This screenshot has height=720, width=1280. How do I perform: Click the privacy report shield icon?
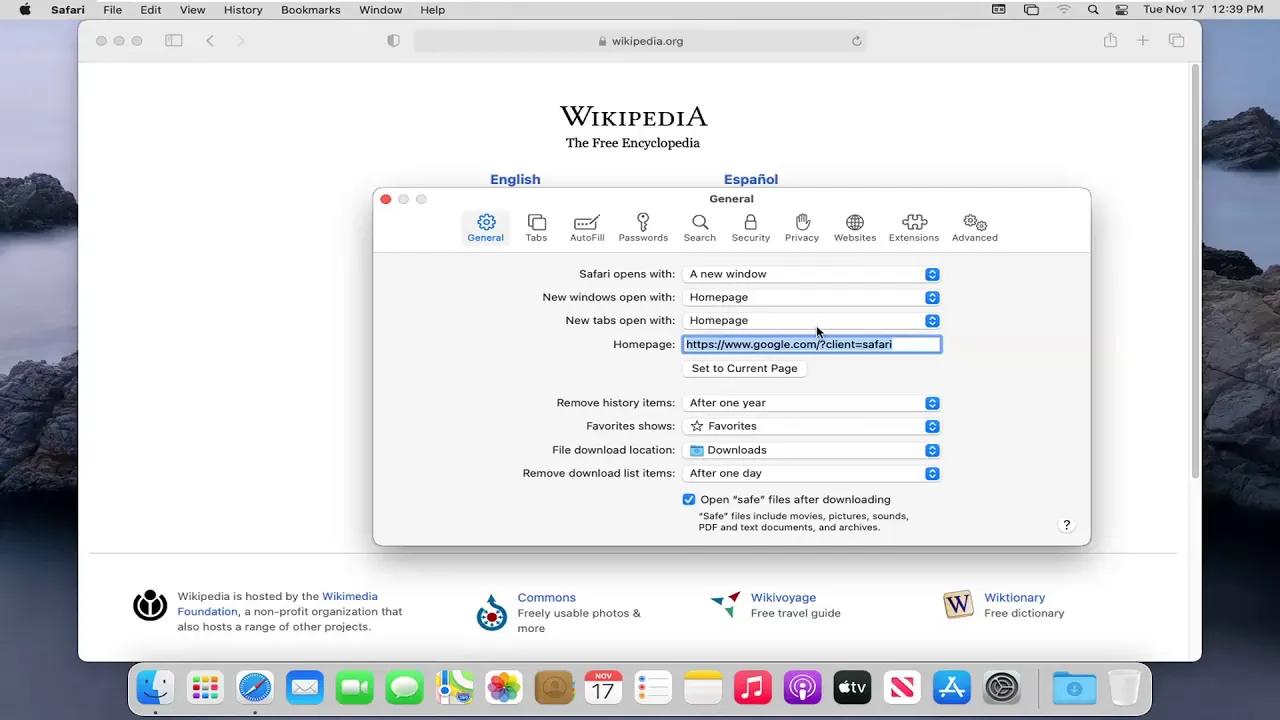(x=393, y=41)
